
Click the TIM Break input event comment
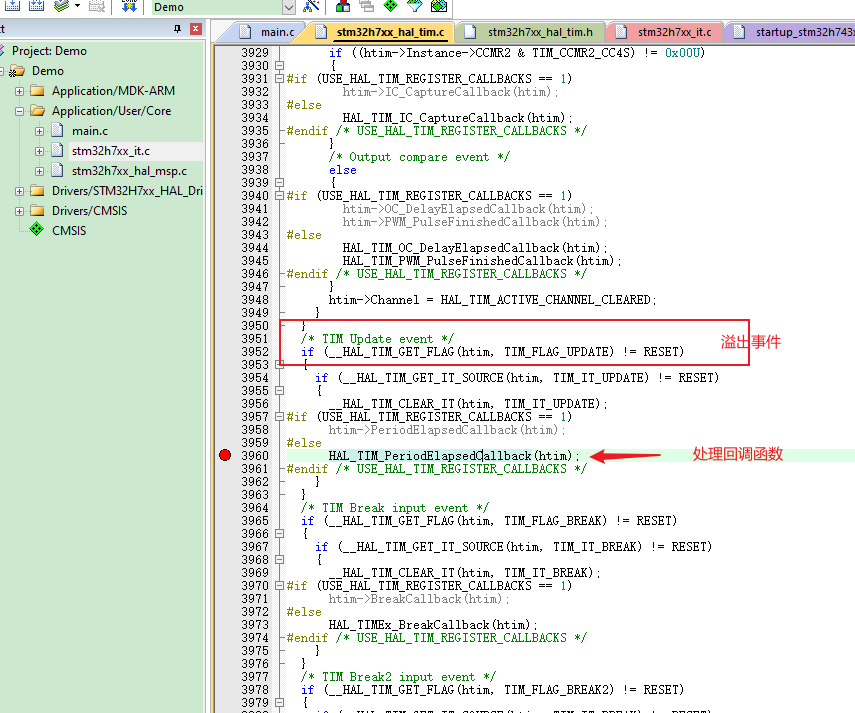394,508
